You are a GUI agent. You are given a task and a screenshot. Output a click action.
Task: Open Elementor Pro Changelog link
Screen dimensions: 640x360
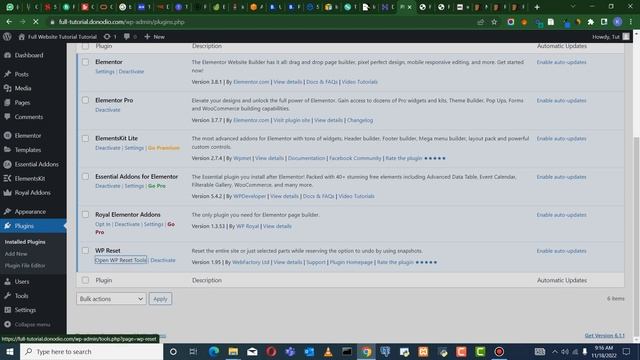[x=360, y=120]
